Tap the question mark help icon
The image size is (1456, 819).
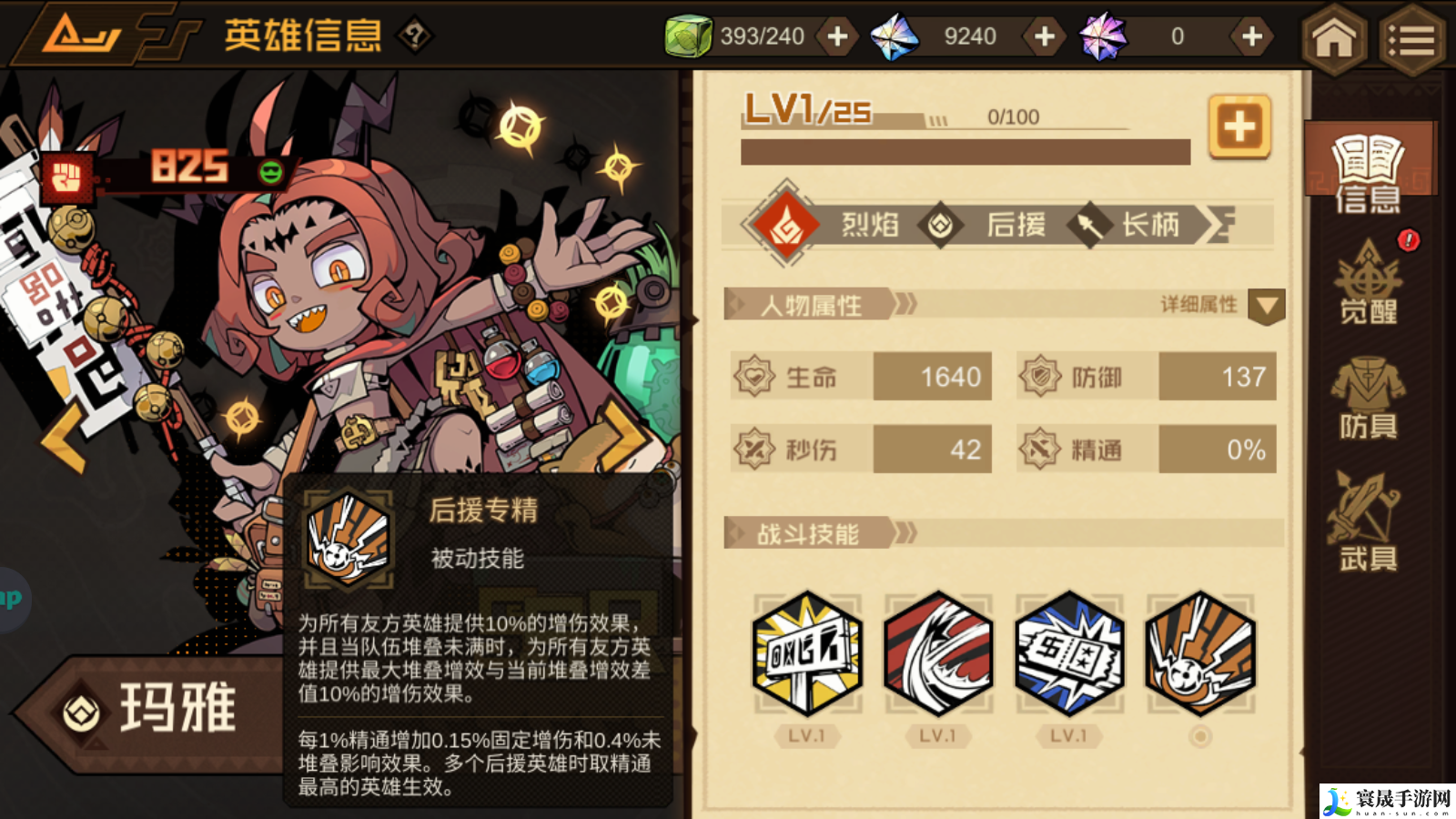coord(415,36)
